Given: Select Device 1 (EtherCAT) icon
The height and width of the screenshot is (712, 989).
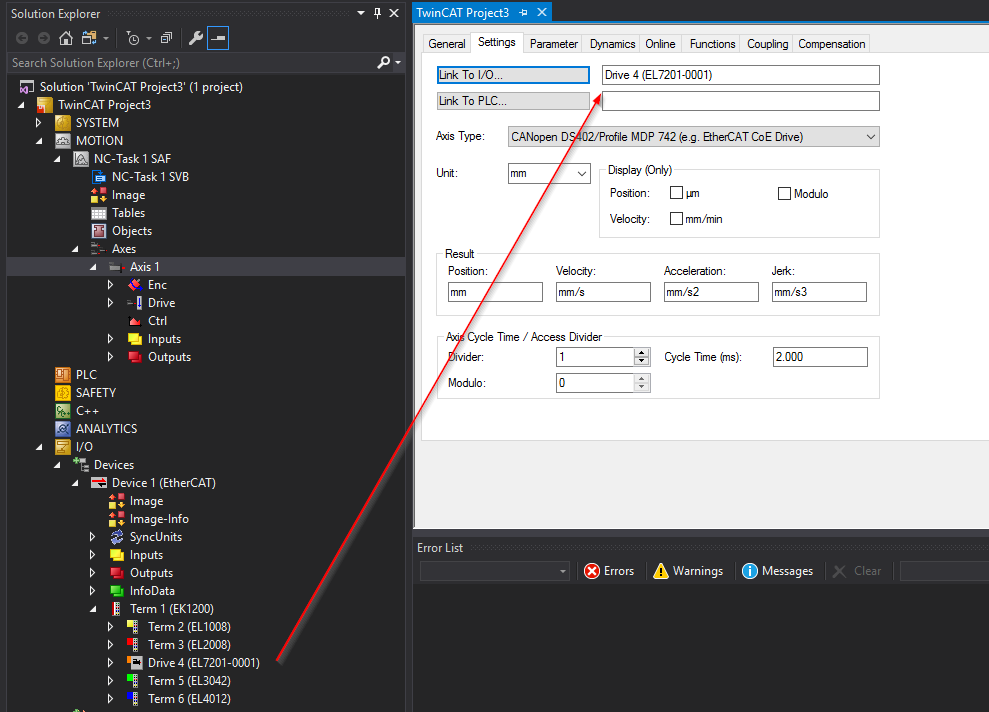Looking at the screenshot, I should coord(99,483).
